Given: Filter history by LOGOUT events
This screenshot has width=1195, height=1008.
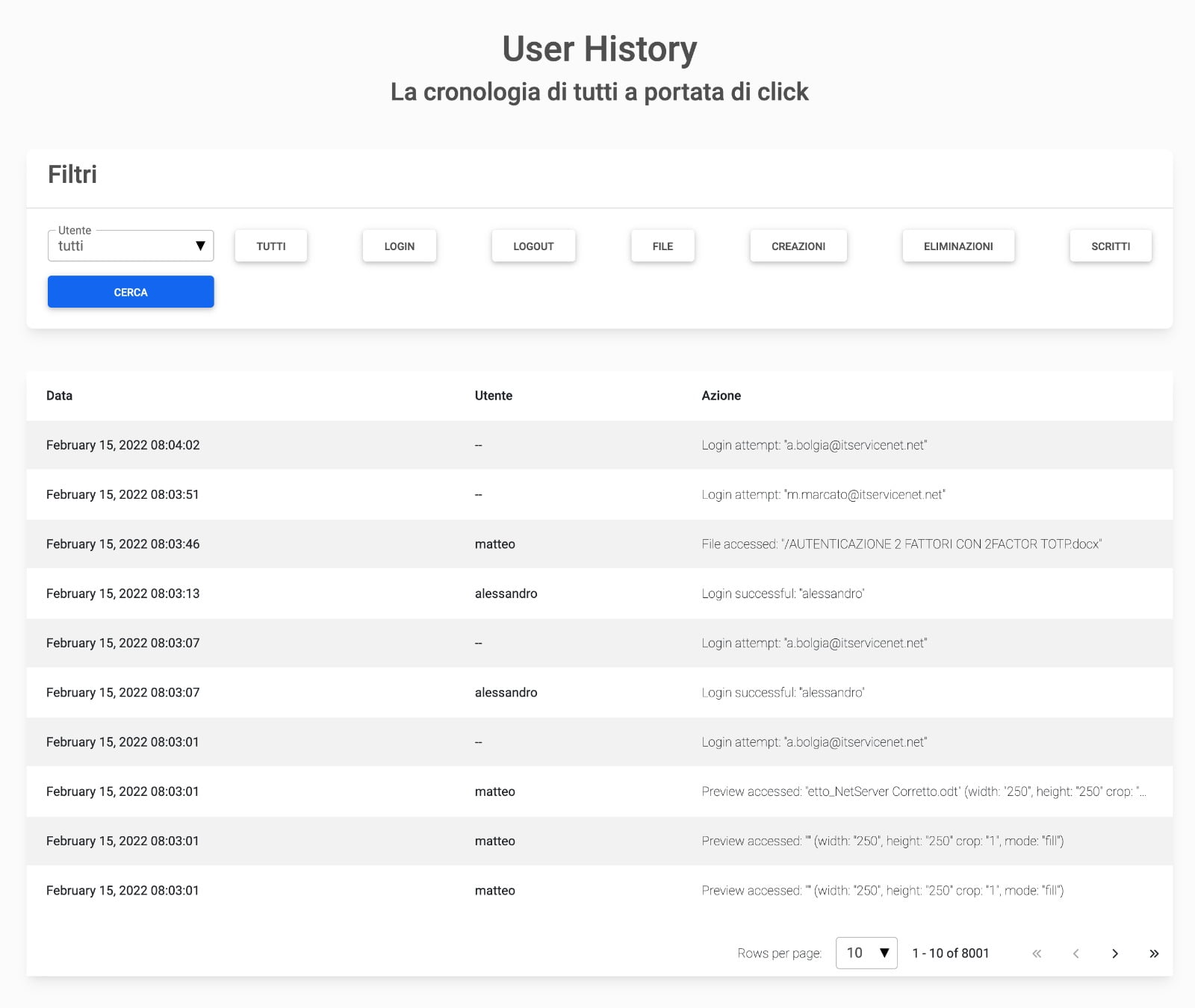Looking at the screenshot, I should (533, 246).
